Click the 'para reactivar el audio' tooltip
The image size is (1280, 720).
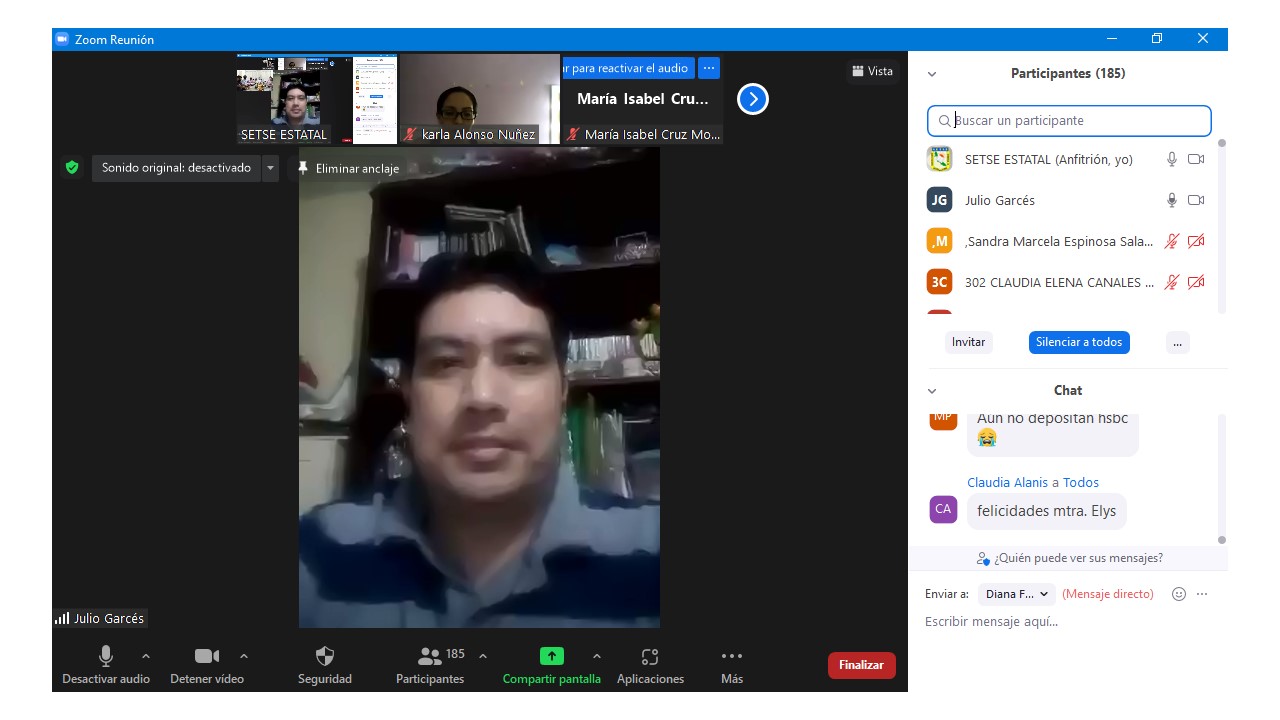pyautogui.click(x=629, y=68)
